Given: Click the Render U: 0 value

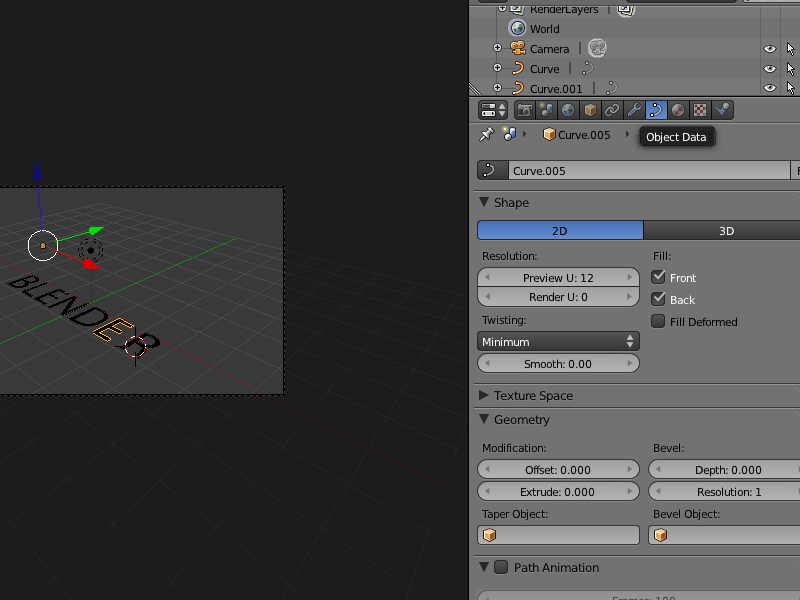Looking at the screenshot, I should 558,297.
